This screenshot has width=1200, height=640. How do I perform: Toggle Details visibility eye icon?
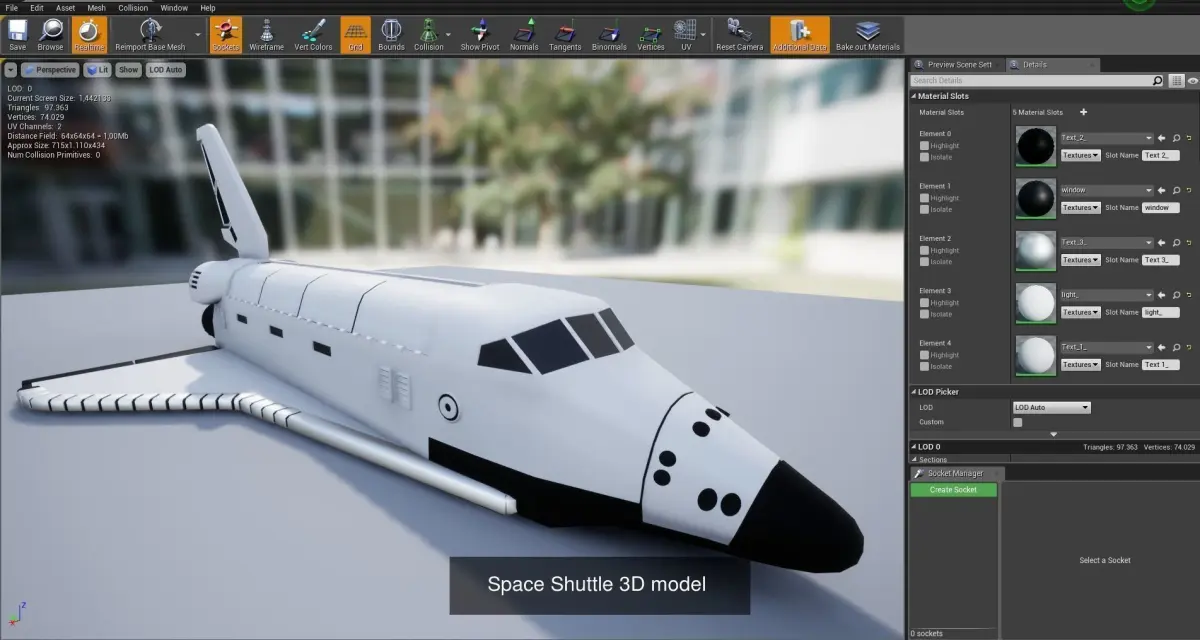pos(1193,80)
